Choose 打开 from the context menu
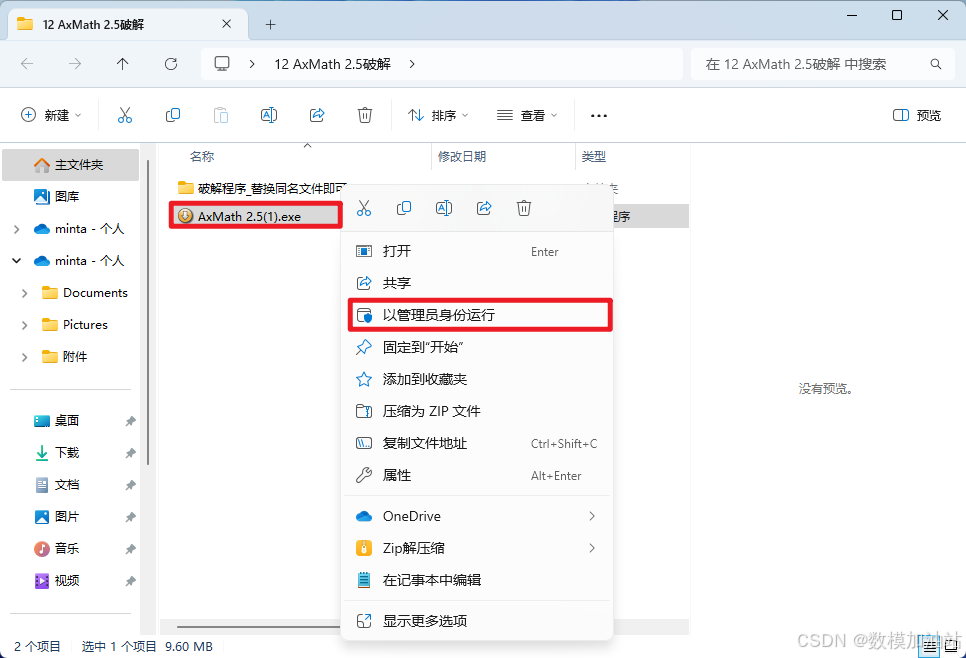The width and height of the screenshot is (966, 658). (477, 251)
